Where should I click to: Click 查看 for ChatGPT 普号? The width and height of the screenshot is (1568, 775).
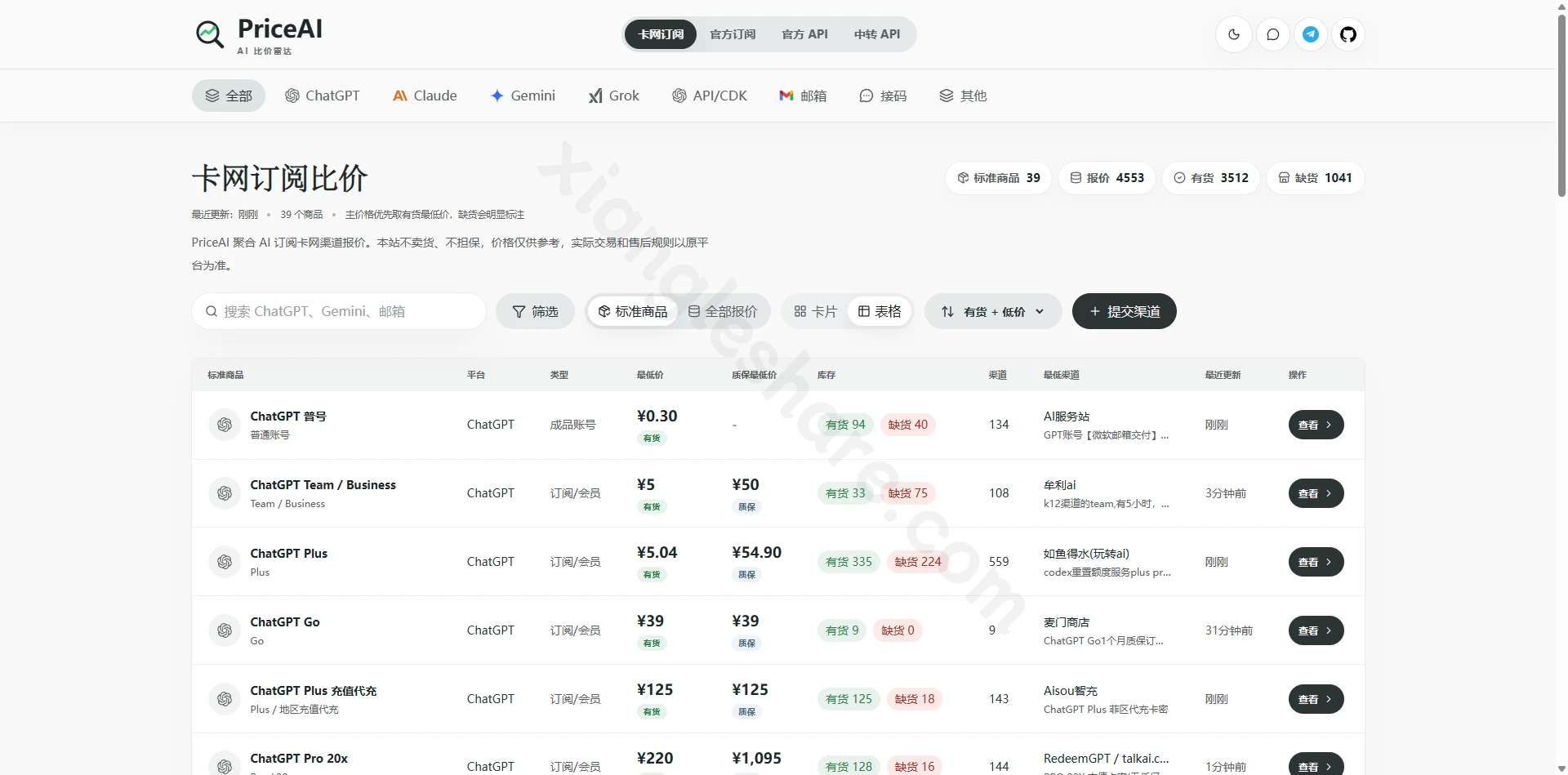pyautogui.click(x=1316, y=425)
